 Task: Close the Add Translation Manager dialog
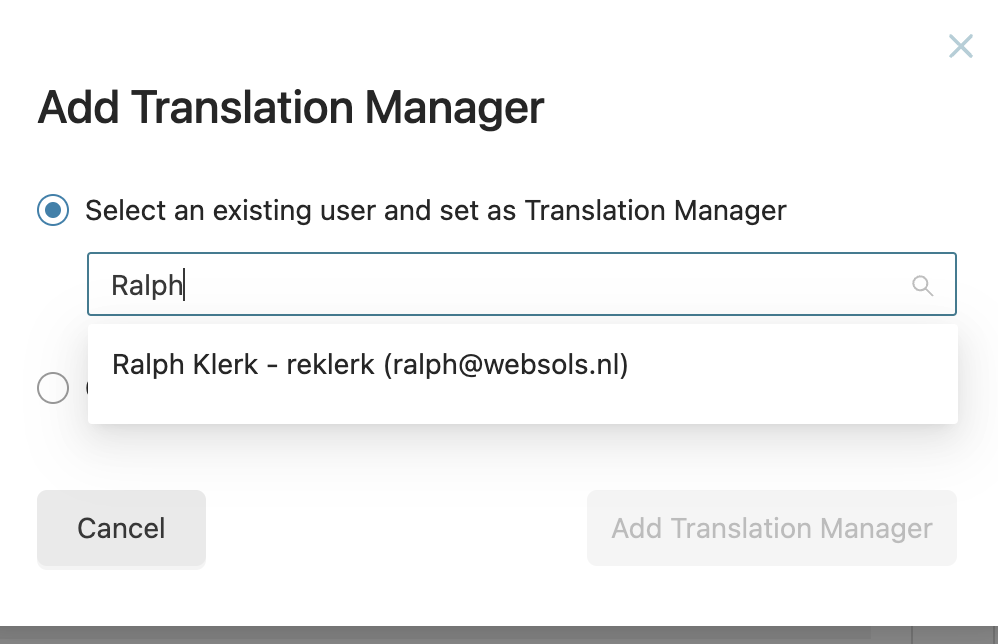960,46
